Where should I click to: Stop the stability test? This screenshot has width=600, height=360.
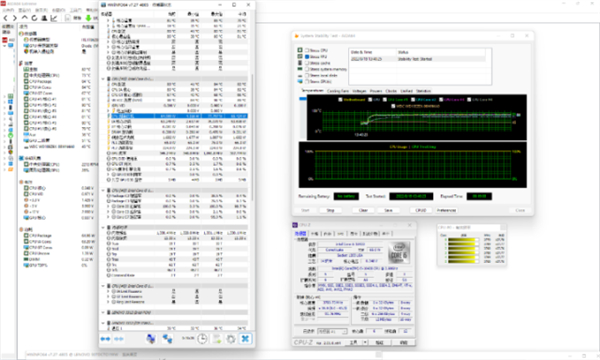pos(331,210)
